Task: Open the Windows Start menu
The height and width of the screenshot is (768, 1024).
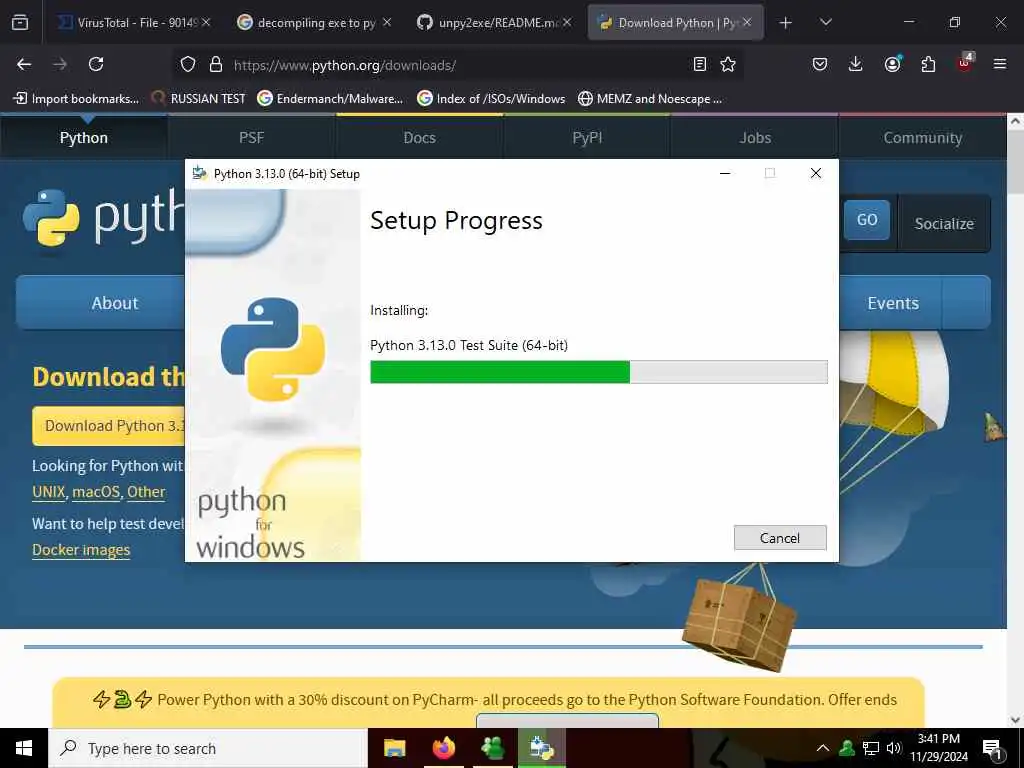Action: (x=24, y=748)
